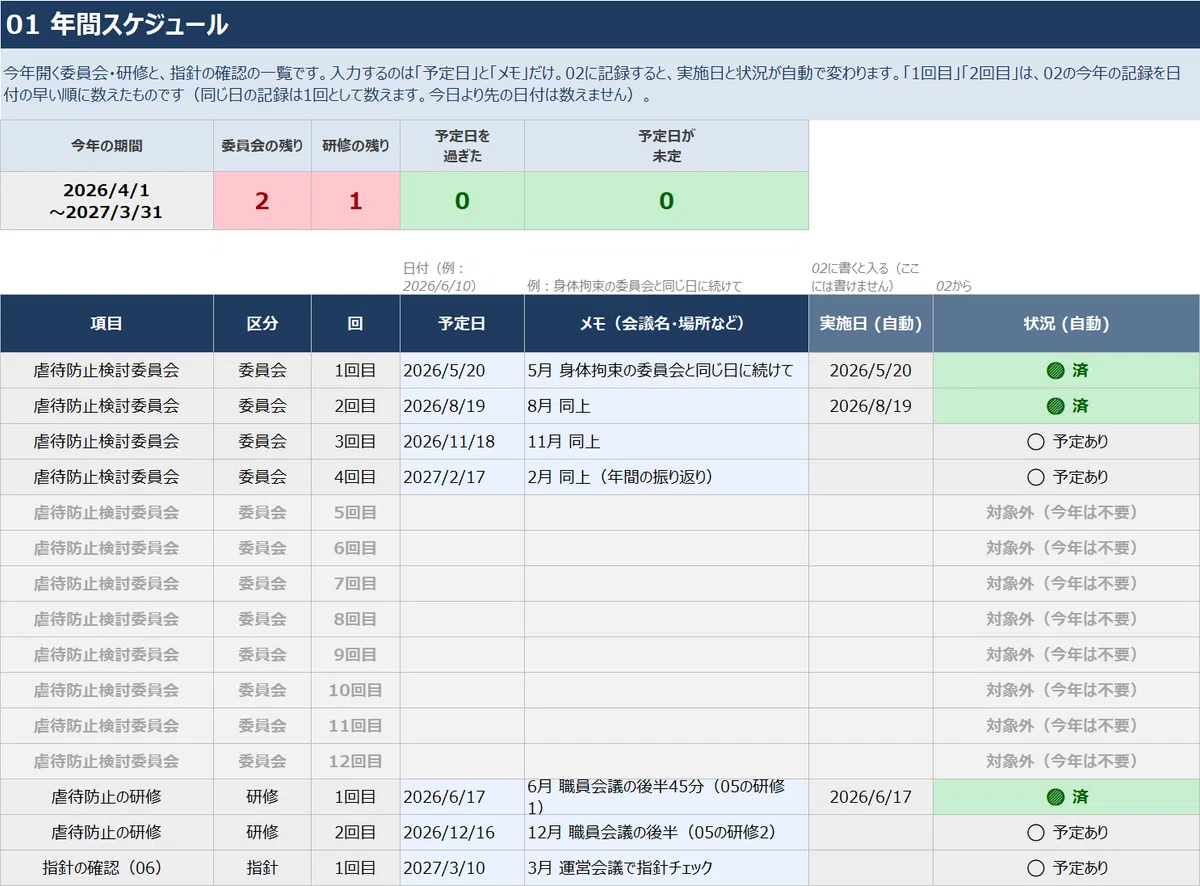
Task: Click the '研修の残り' header cell
Action: click(x=355, y=146)
